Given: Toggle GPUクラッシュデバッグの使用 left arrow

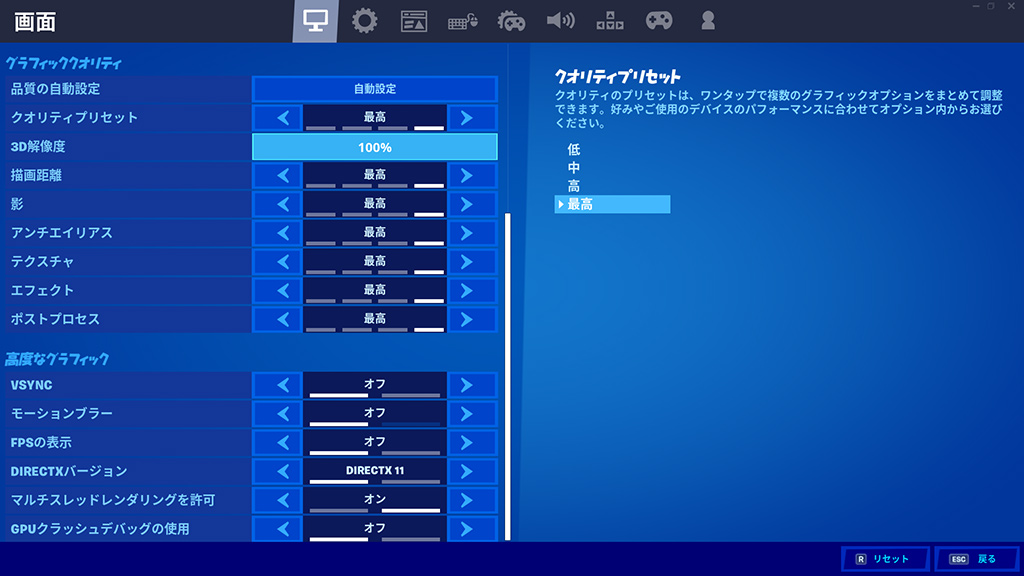Looking at the screenshot, I should [x=278, y=528].
